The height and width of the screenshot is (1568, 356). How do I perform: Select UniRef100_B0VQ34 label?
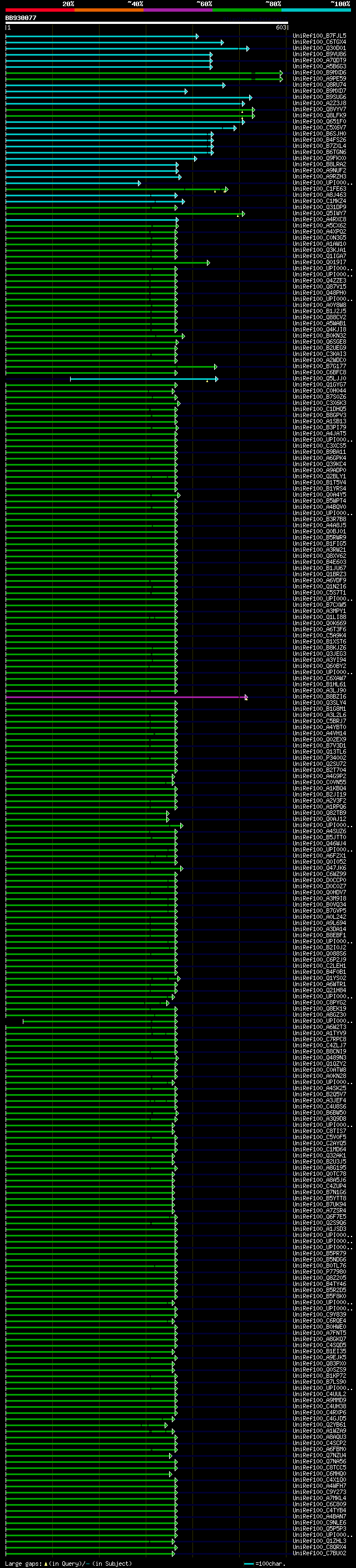click(319, 905)
